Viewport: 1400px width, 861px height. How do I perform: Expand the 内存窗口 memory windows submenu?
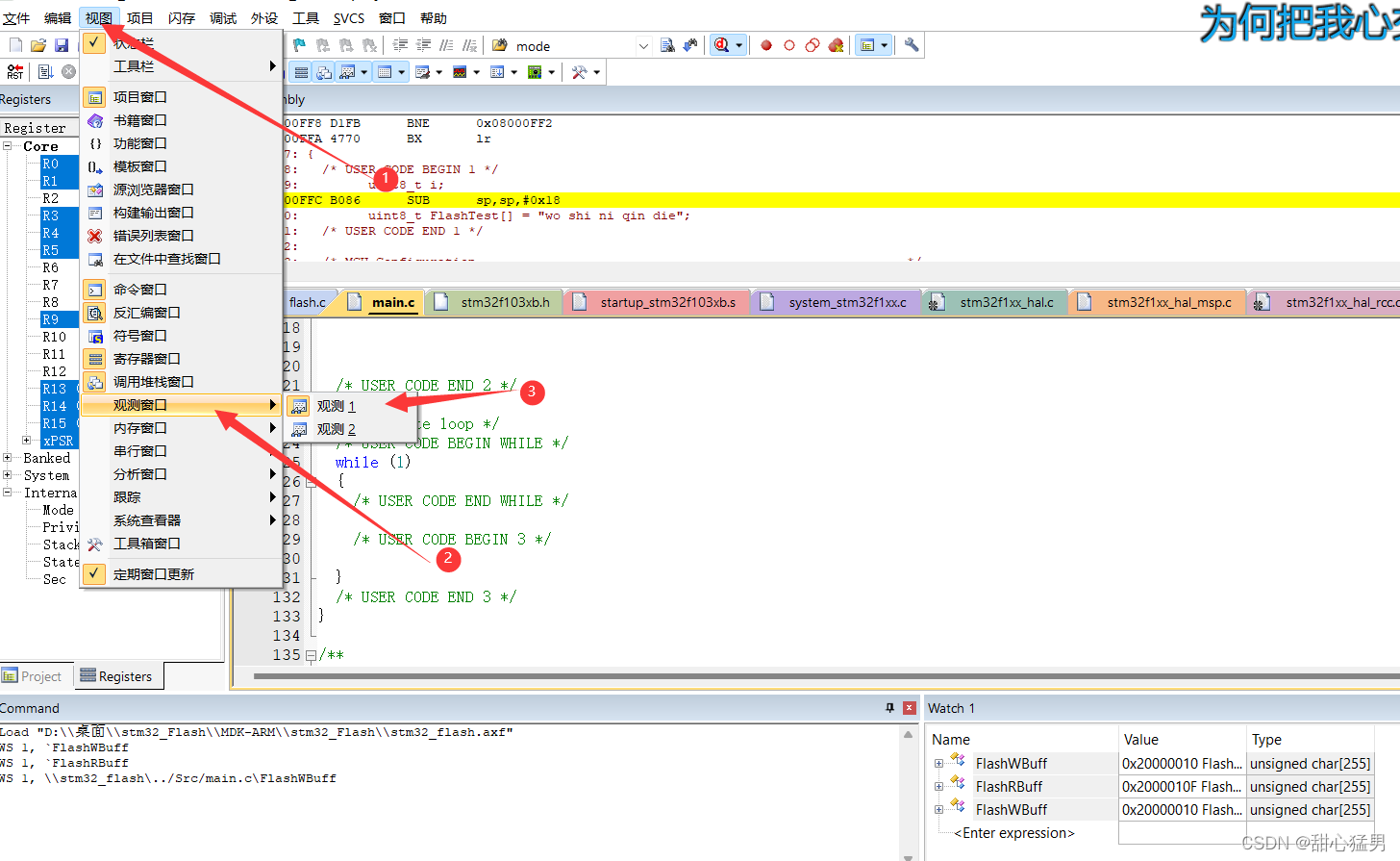[181, 428]
